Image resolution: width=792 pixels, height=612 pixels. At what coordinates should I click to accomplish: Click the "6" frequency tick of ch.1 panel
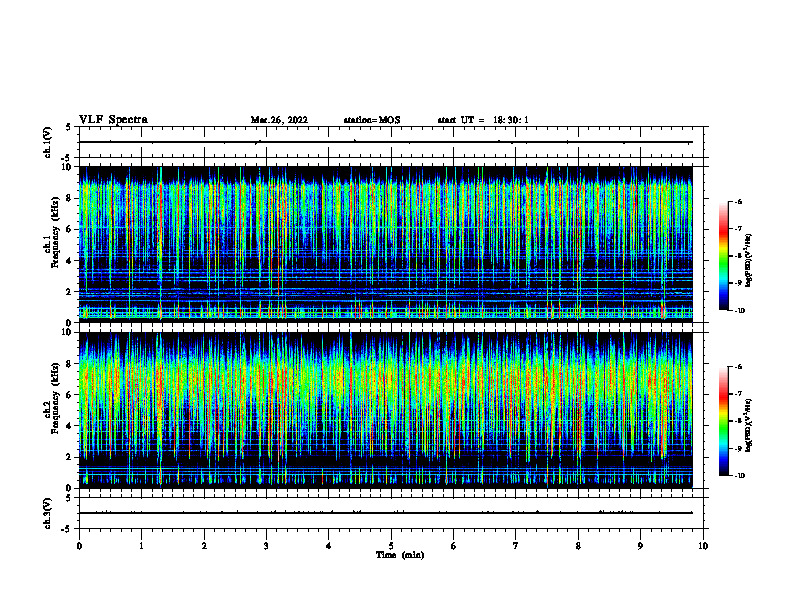[x=71, y=229]
